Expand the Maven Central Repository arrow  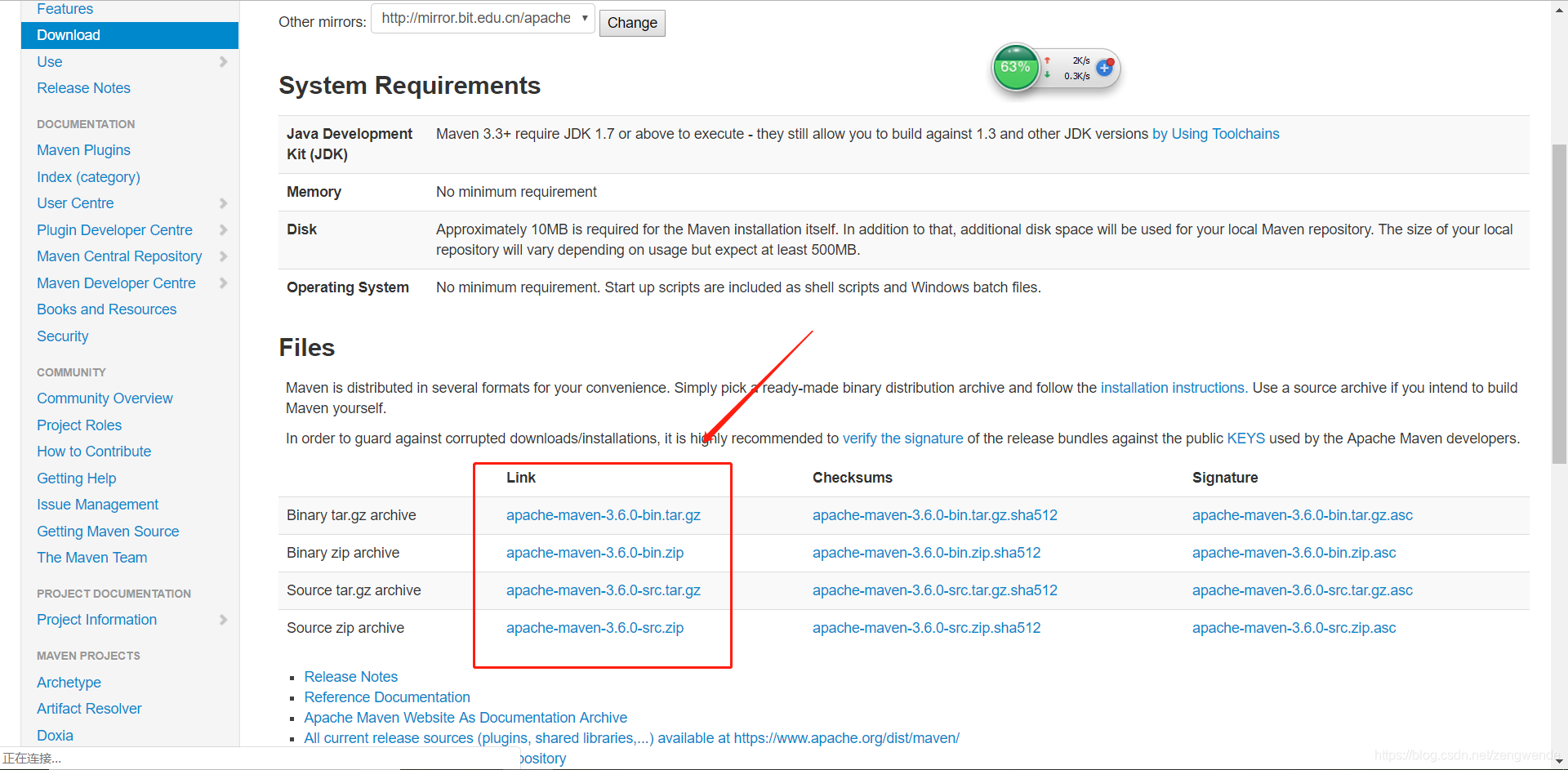223,256
